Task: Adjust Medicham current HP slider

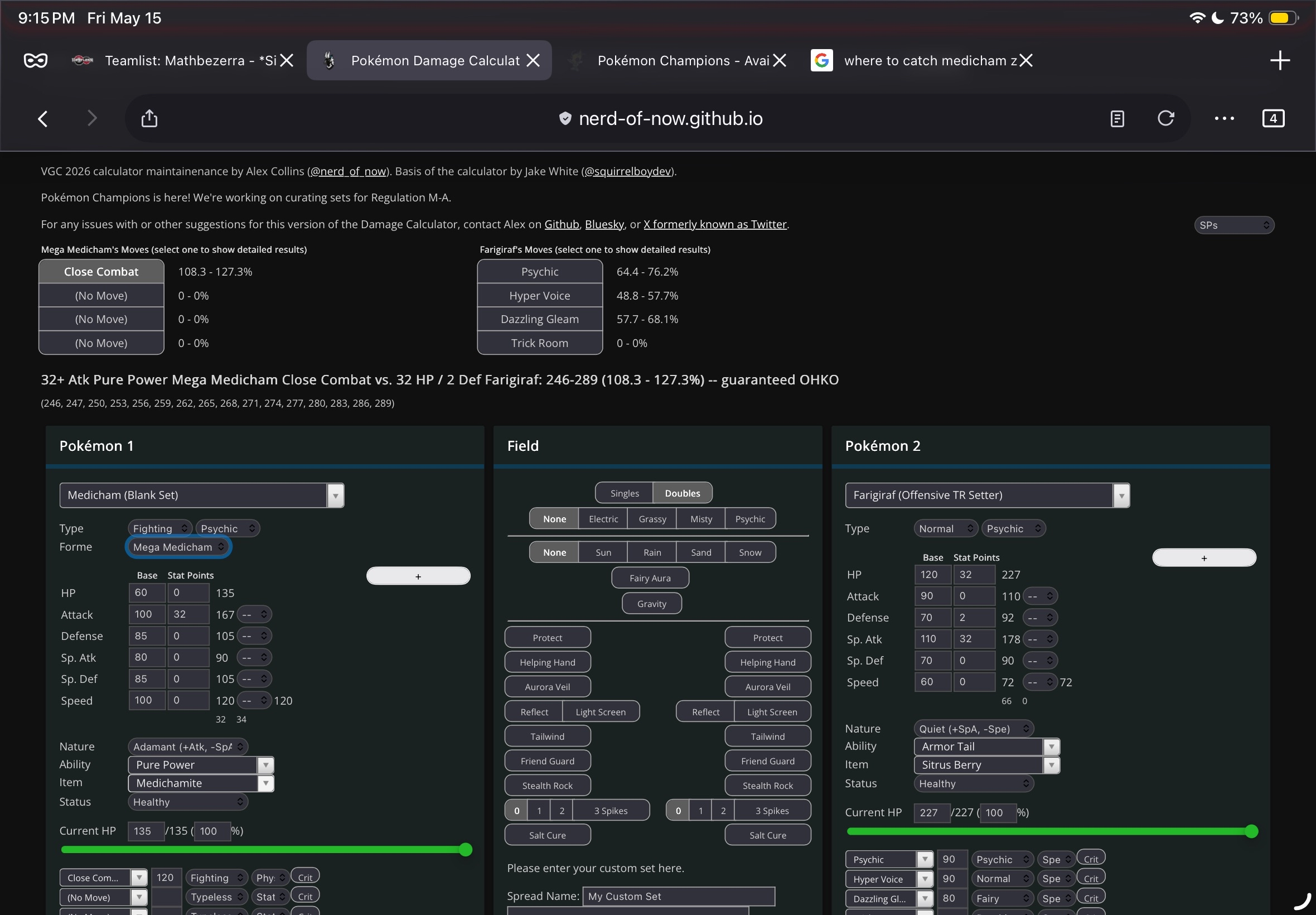Action: (x=267, y=850)
